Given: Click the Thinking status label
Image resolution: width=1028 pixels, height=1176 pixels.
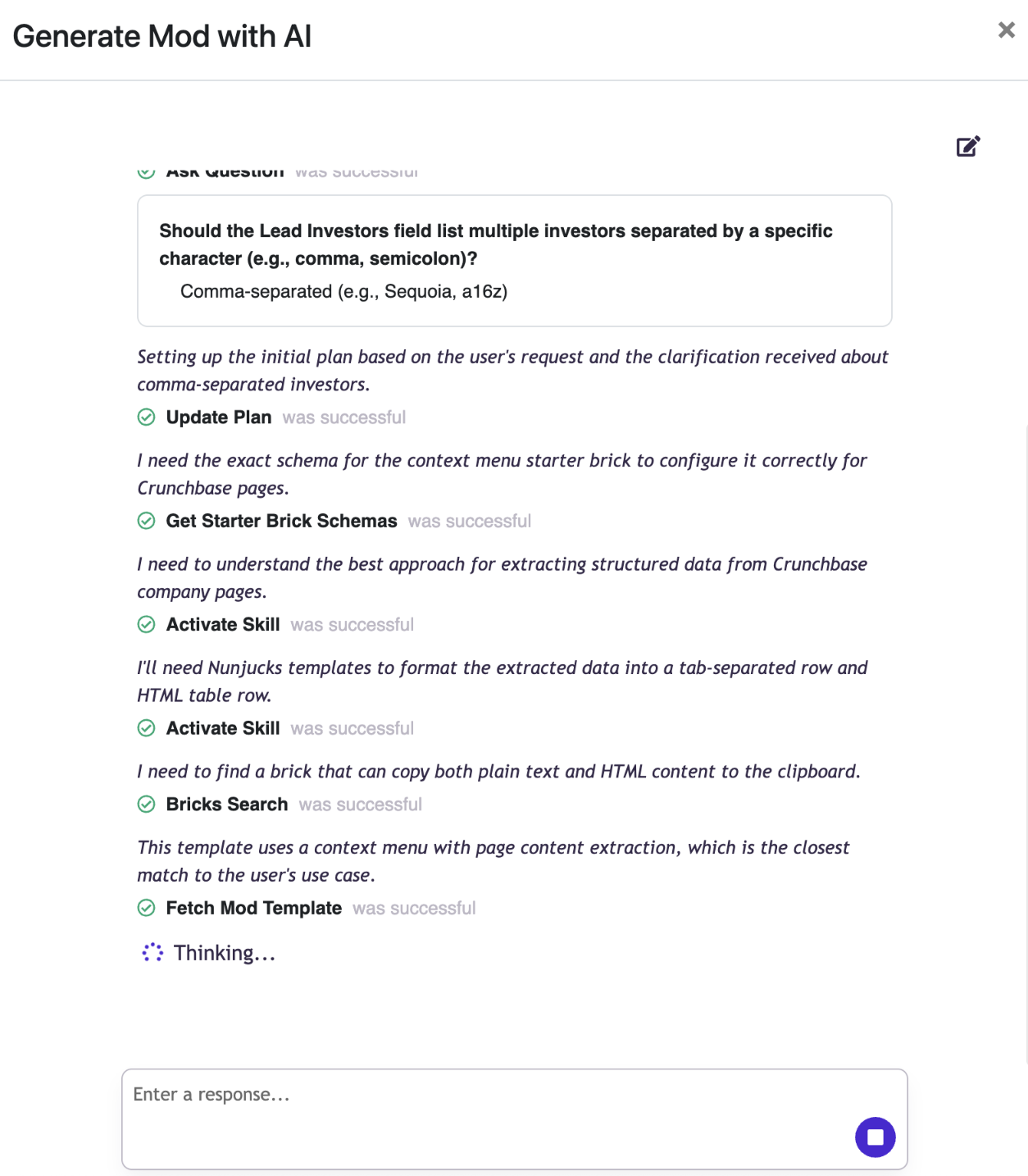Looking at the screenshot, I should [x=225, y=953].
